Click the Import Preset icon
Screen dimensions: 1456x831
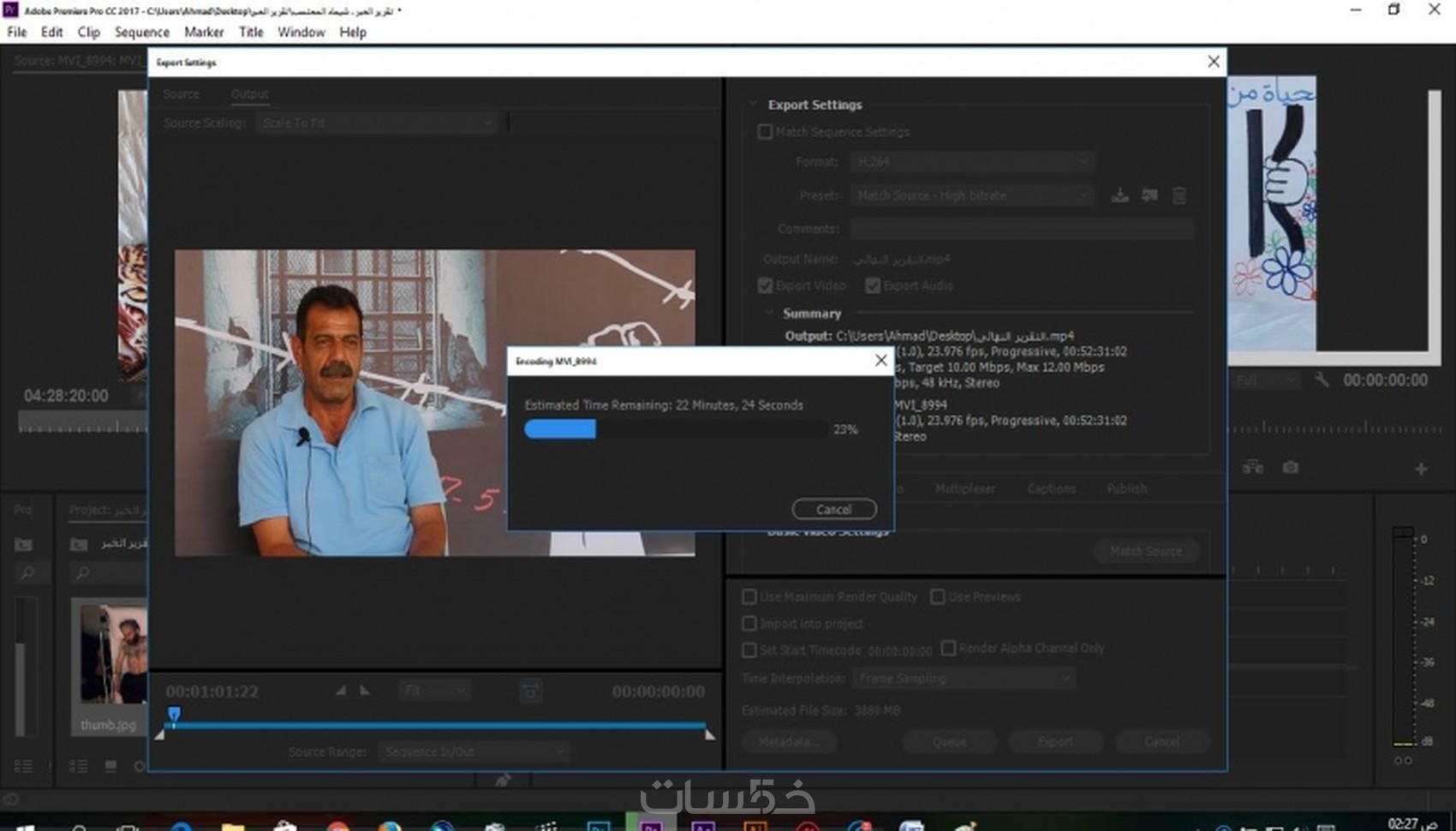click(1149, 195)
